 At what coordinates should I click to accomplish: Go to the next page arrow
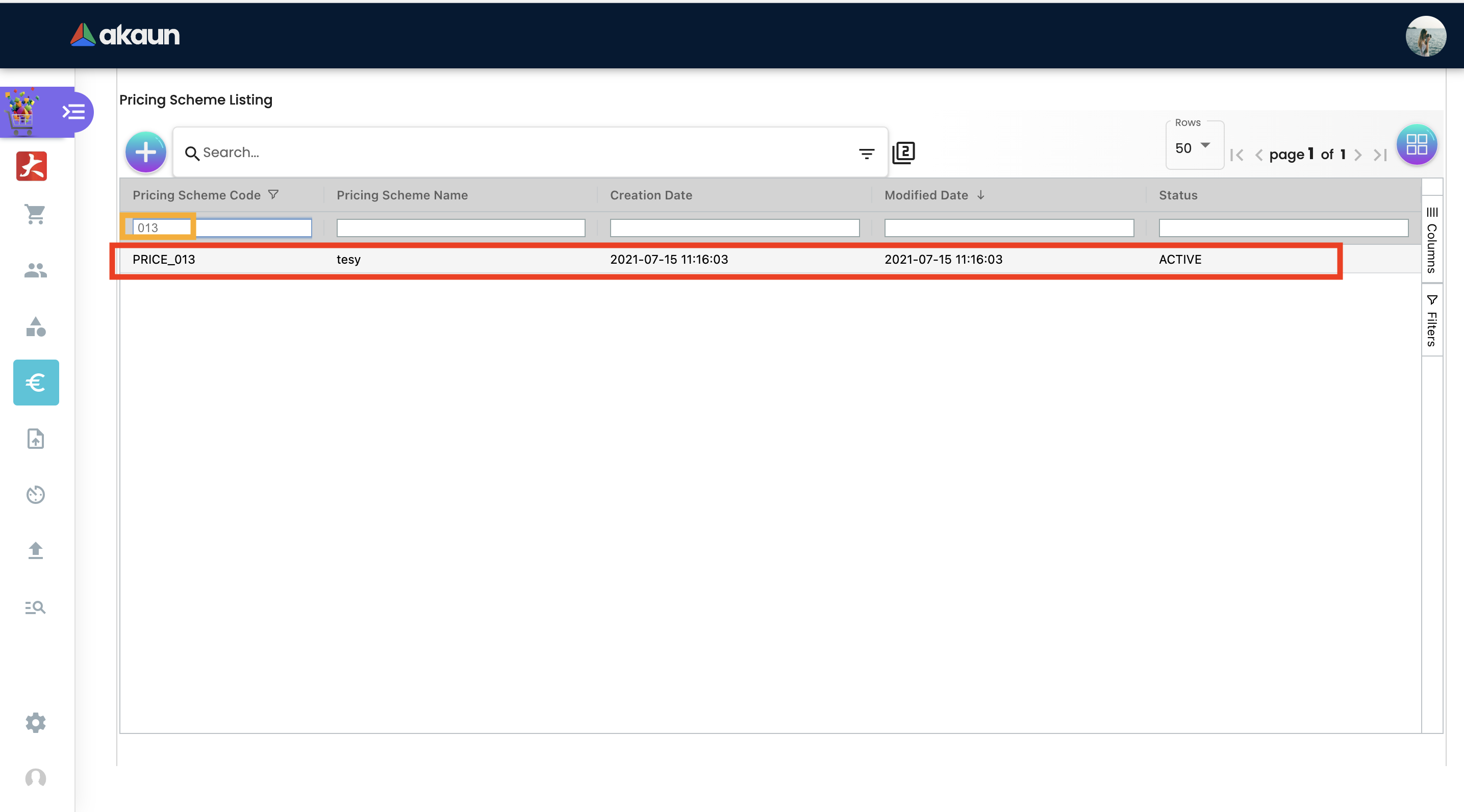point(1358,155)
